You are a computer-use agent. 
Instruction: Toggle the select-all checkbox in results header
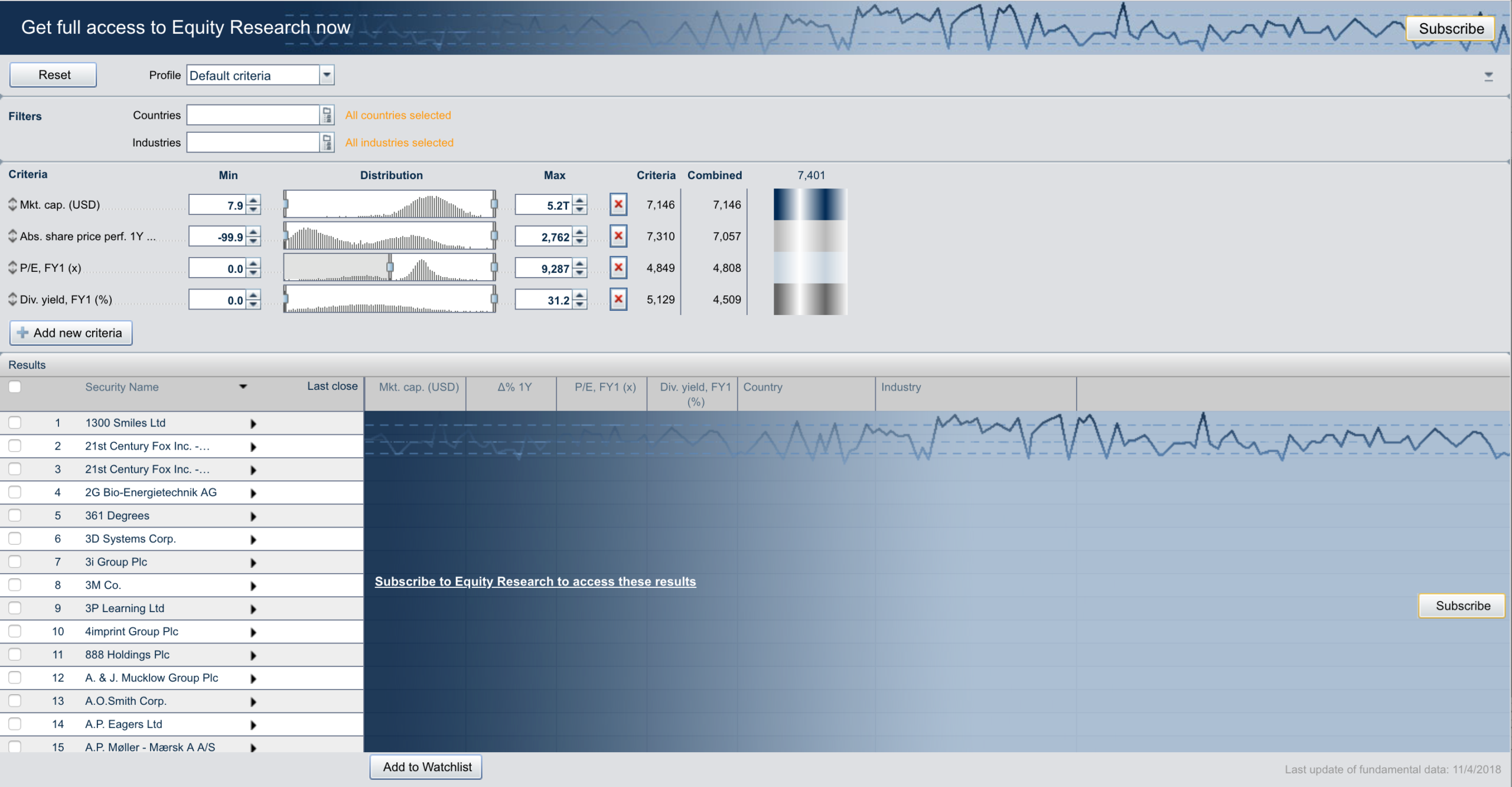pyautogui.click(x=15, y=386)
